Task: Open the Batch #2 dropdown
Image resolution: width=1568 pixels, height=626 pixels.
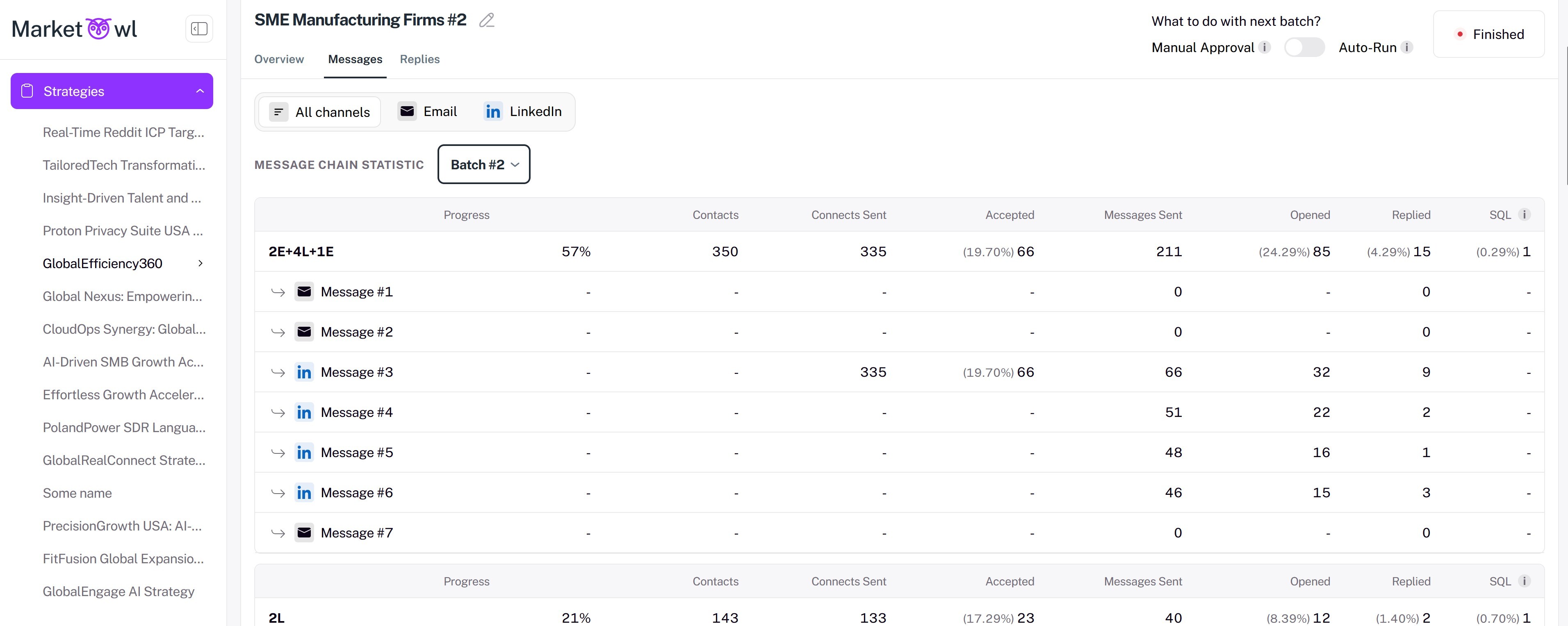Action: click(x=483, y=164)
